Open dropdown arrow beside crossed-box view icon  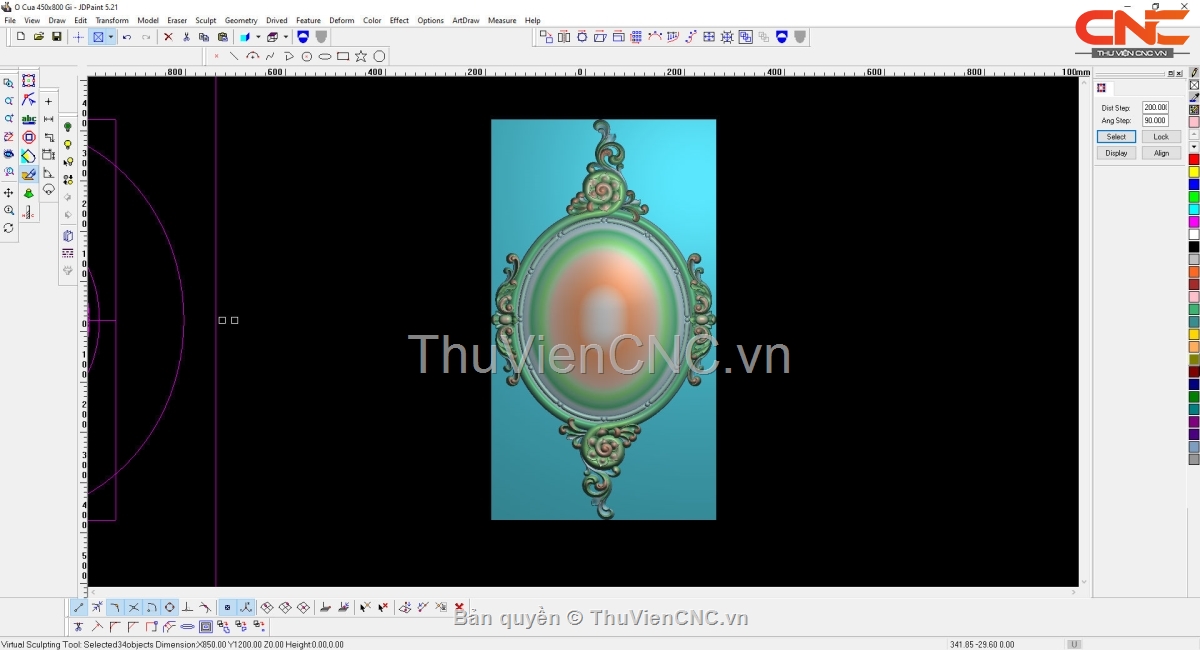point(111,37)
